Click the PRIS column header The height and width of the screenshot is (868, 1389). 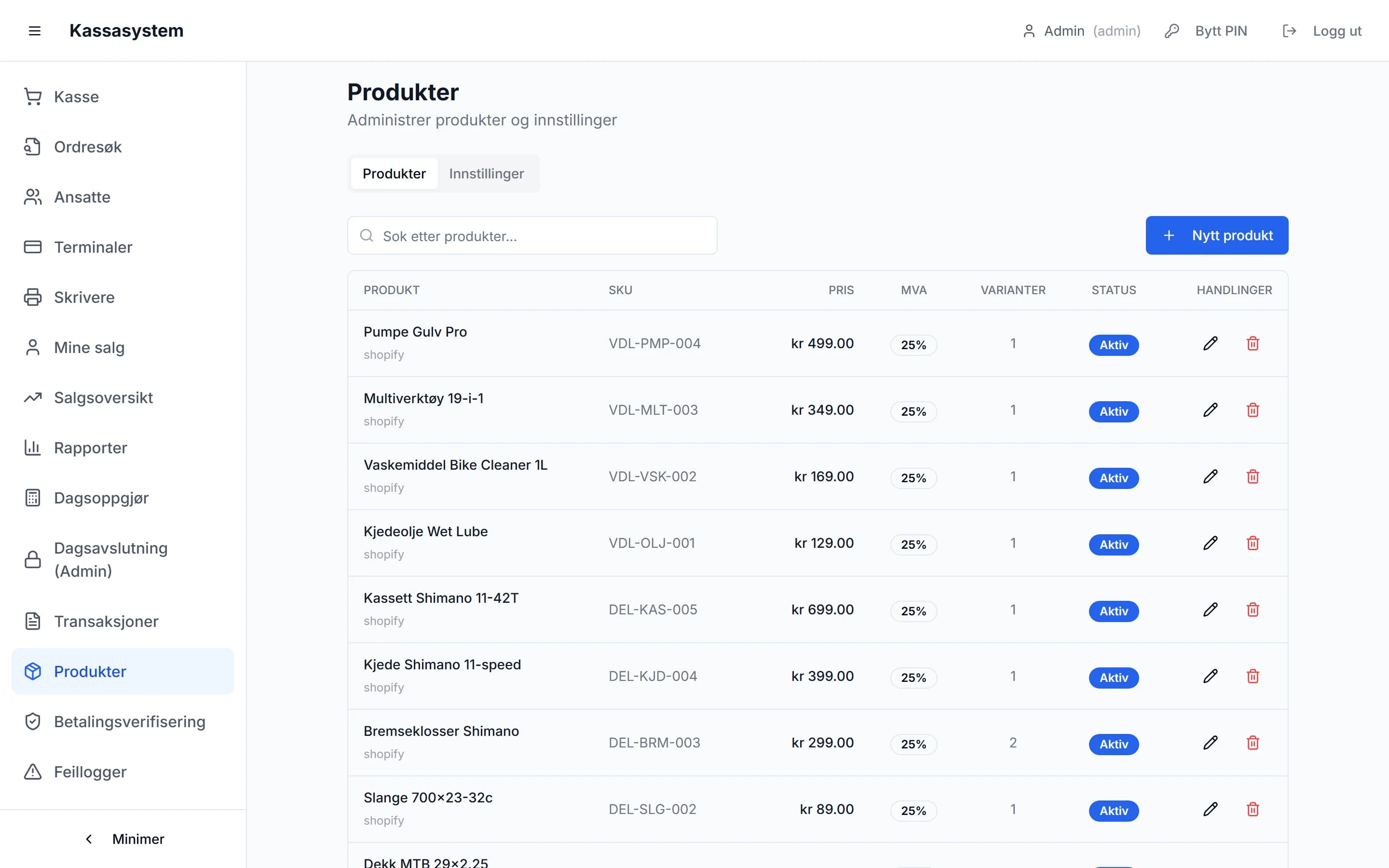[x=841, y=290]
